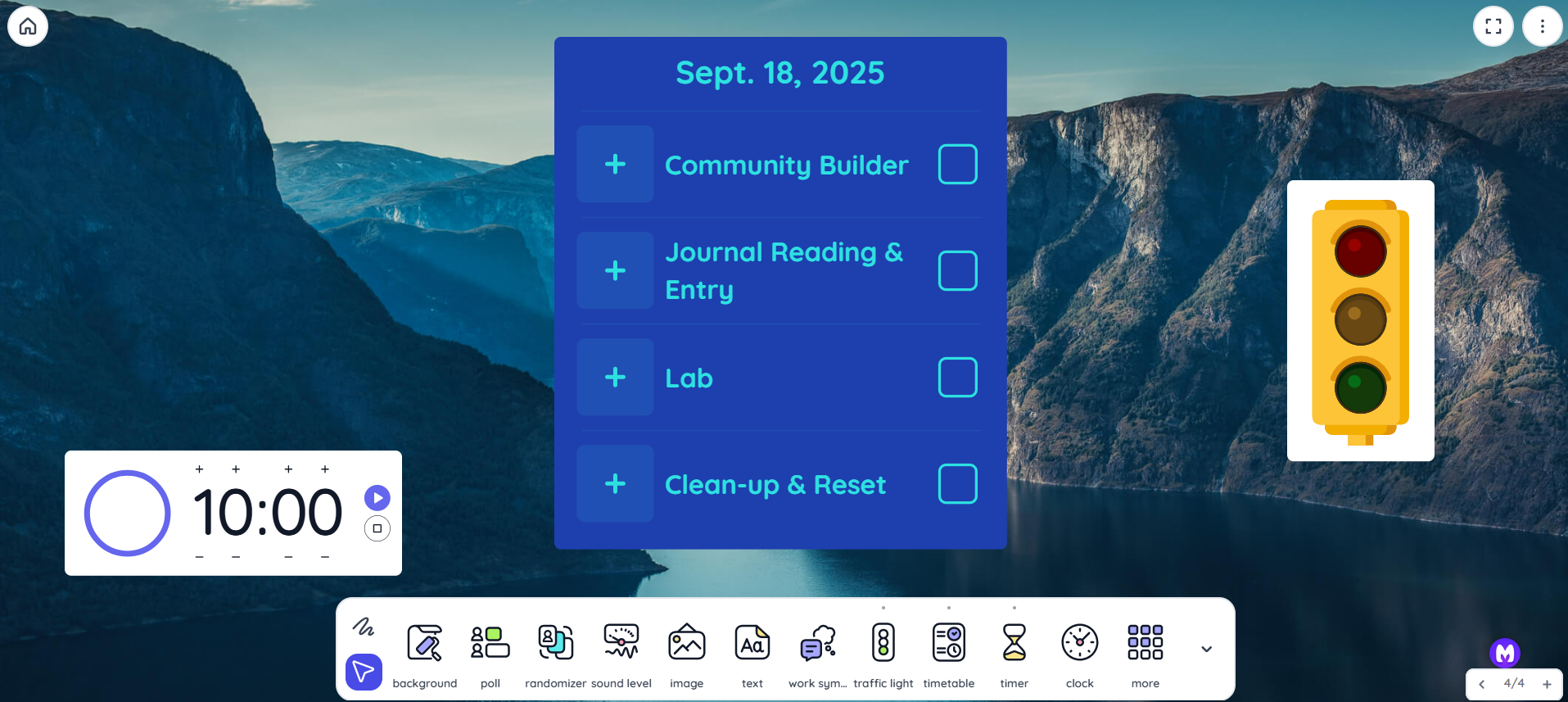This screenshot has width=1568, height=702.
Task: Select the pointer cursor tool
Action: point(364,672)
